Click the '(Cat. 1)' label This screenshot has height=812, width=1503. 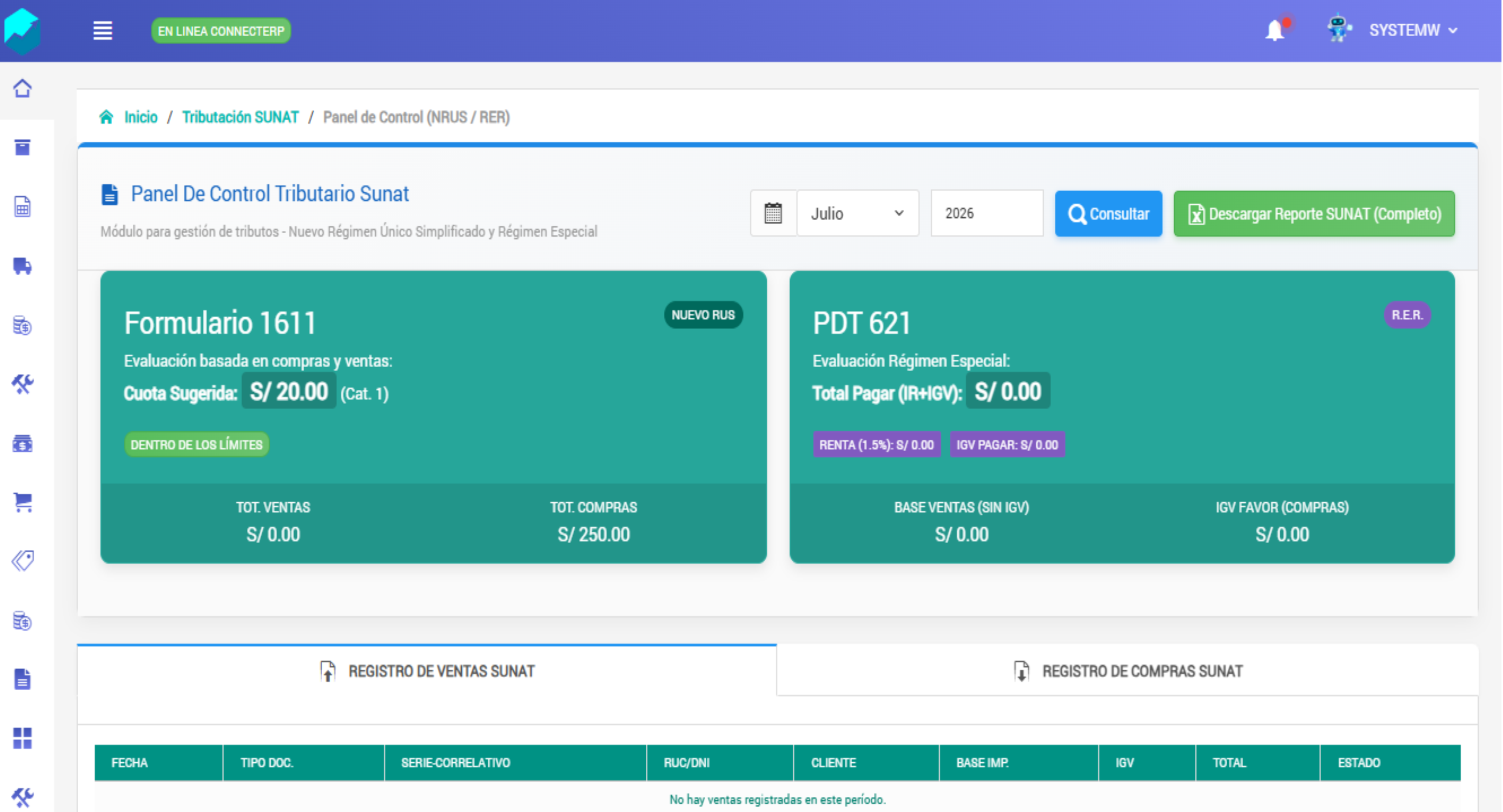coord(364,394)
